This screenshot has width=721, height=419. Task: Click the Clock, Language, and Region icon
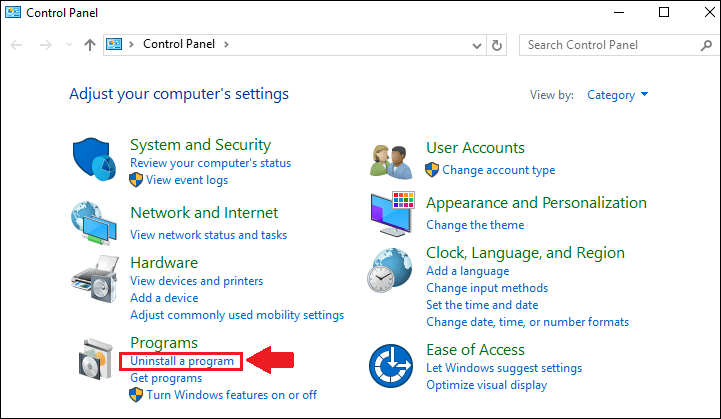389,271
